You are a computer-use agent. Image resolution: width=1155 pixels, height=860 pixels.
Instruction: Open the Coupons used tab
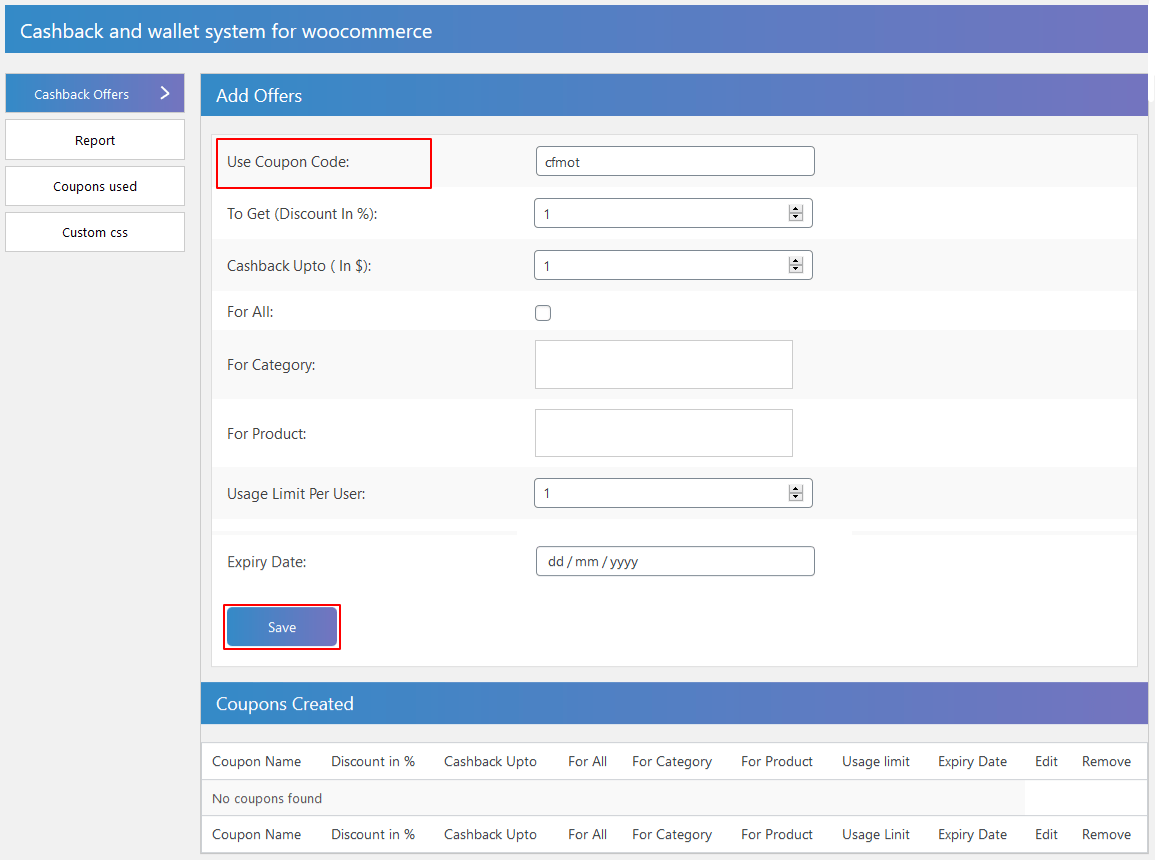click(95, 186)
